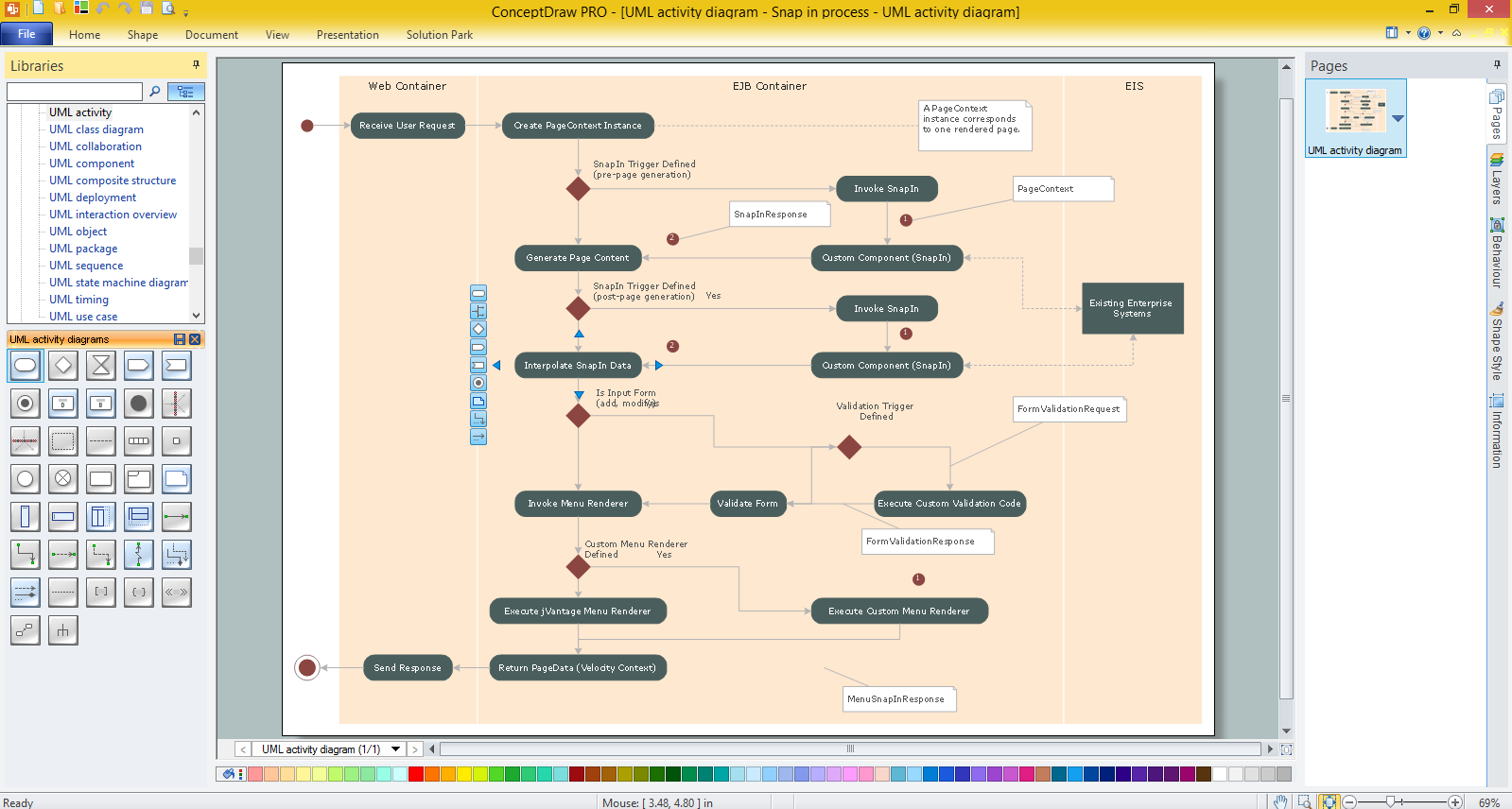Pick the straight control flow connector

177,517
